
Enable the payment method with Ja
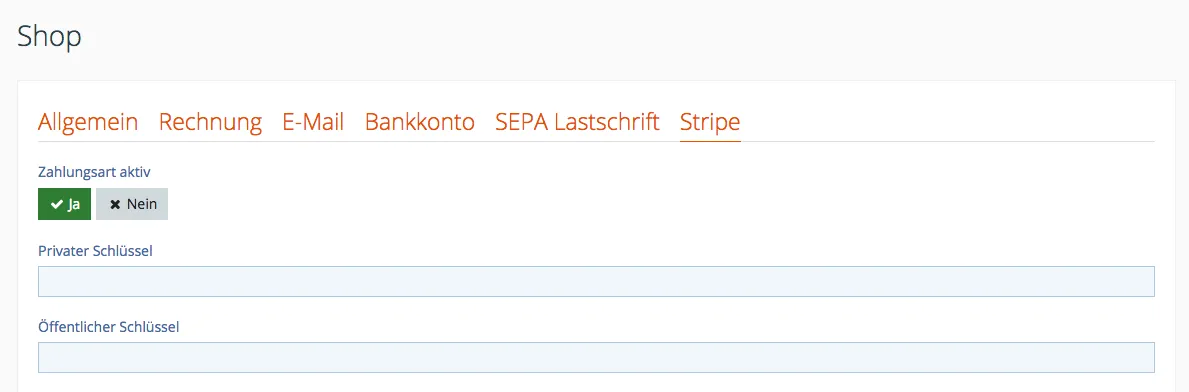pos(64,204)
